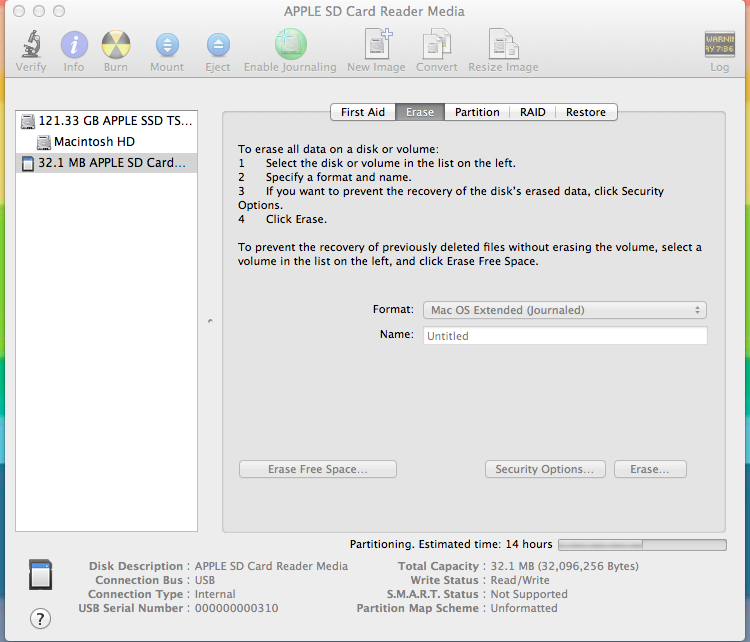This screenshot has width=750, height=642.
Task: Click the Verify microscope icon
Action: click(x=31, y=44)
